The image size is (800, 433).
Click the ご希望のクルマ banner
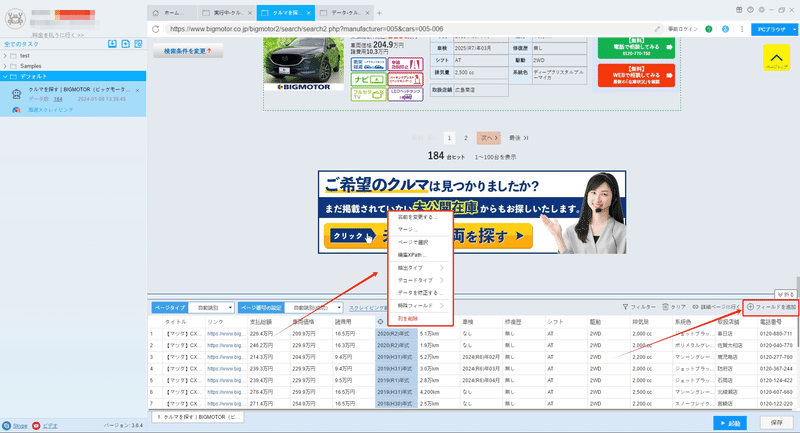(471, 212)
